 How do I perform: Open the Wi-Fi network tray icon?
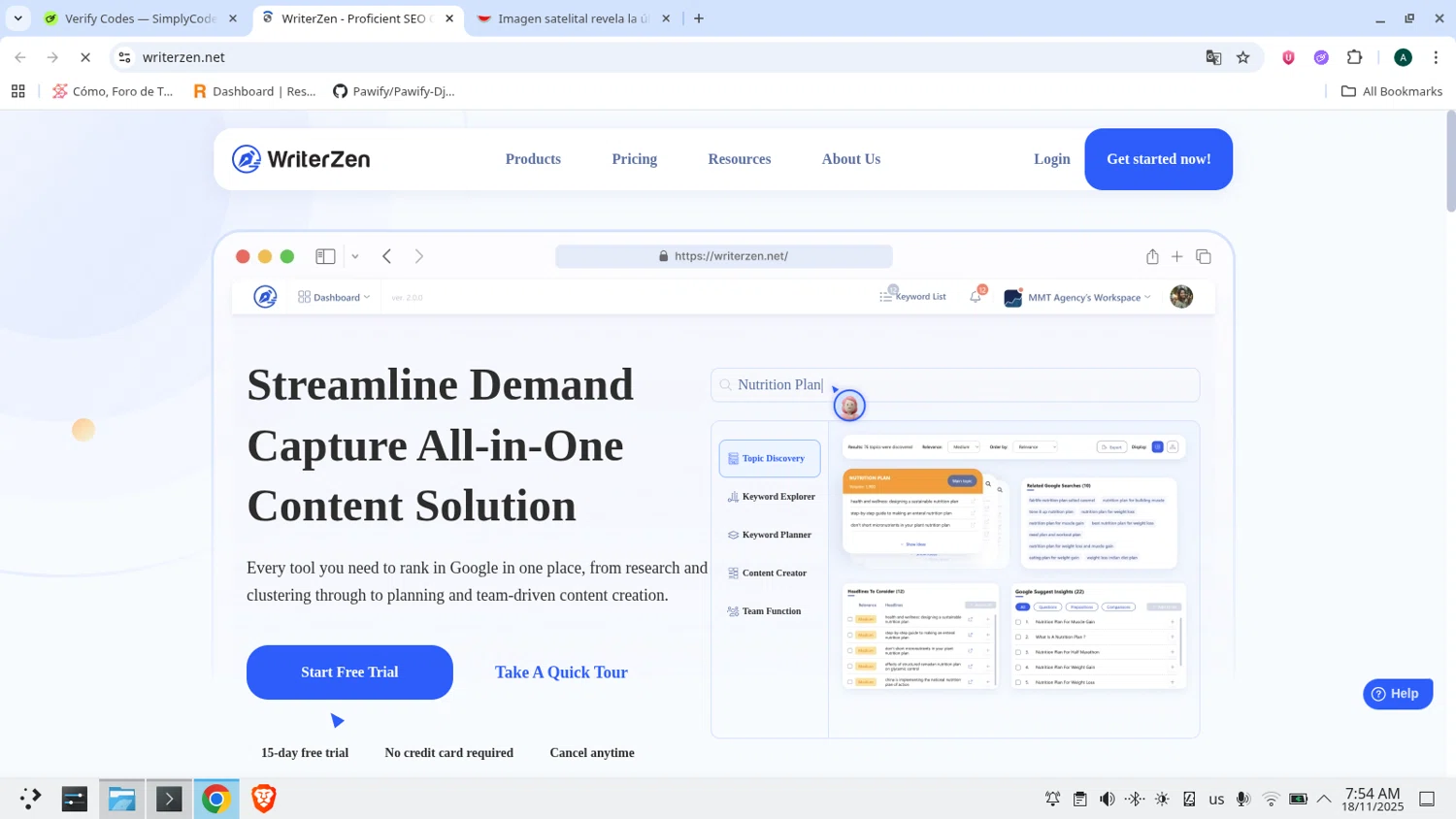coord(1271,799)
